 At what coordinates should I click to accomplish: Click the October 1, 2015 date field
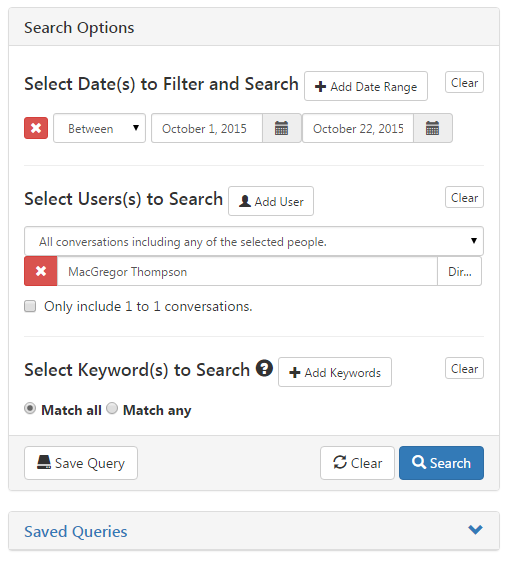coord(207,128)
